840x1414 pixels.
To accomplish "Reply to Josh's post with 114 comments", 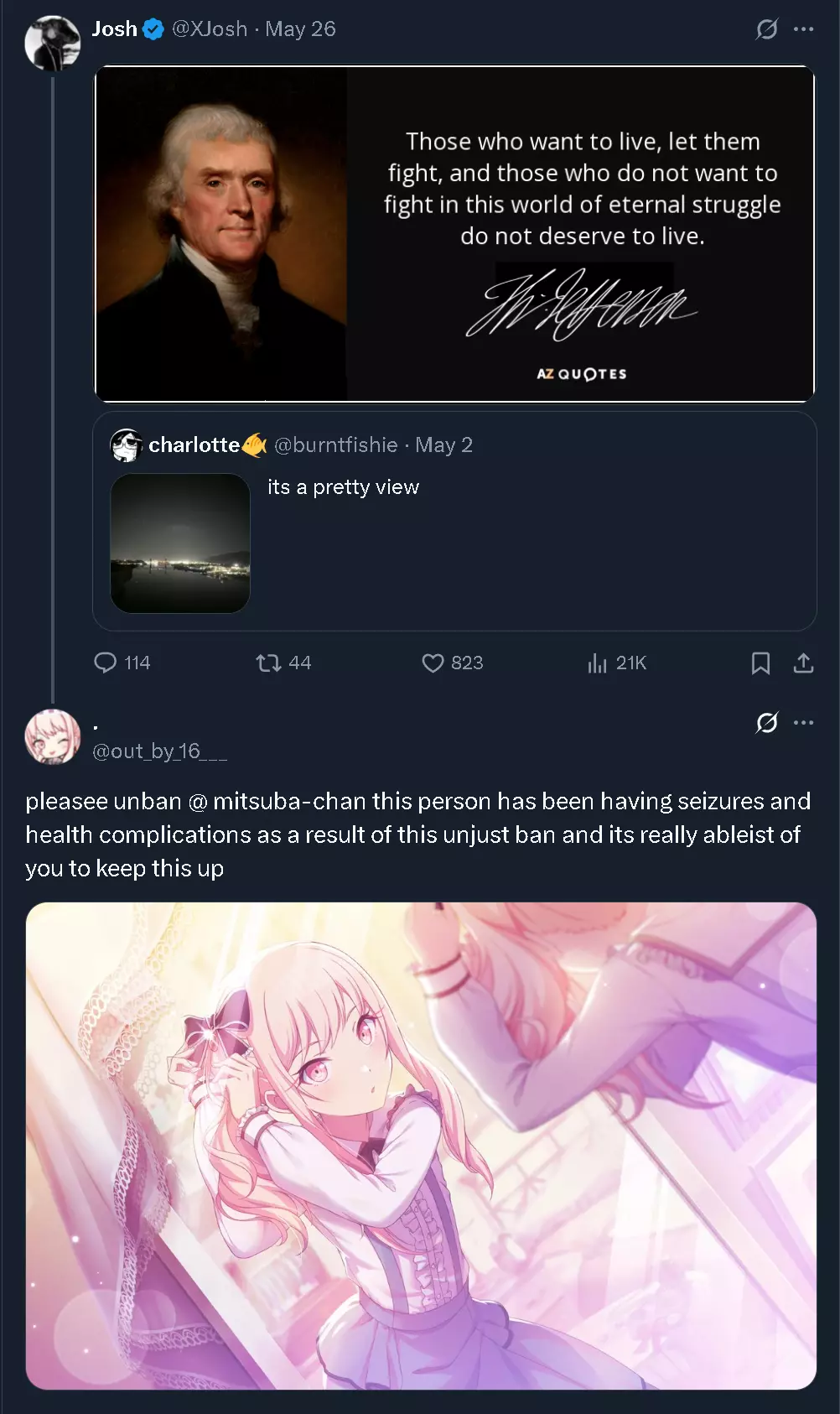I will (x=122, y=663).
